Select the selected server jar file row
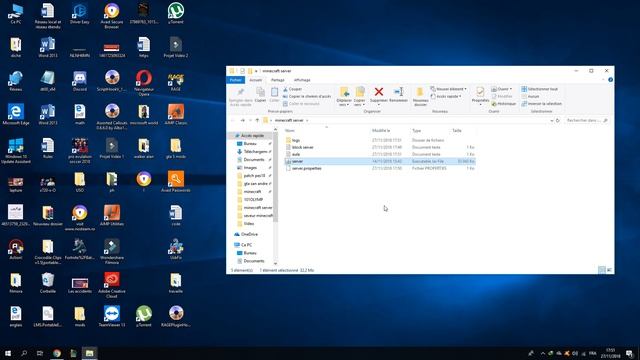The image size is (640, 360). click(x=380, y=161)
